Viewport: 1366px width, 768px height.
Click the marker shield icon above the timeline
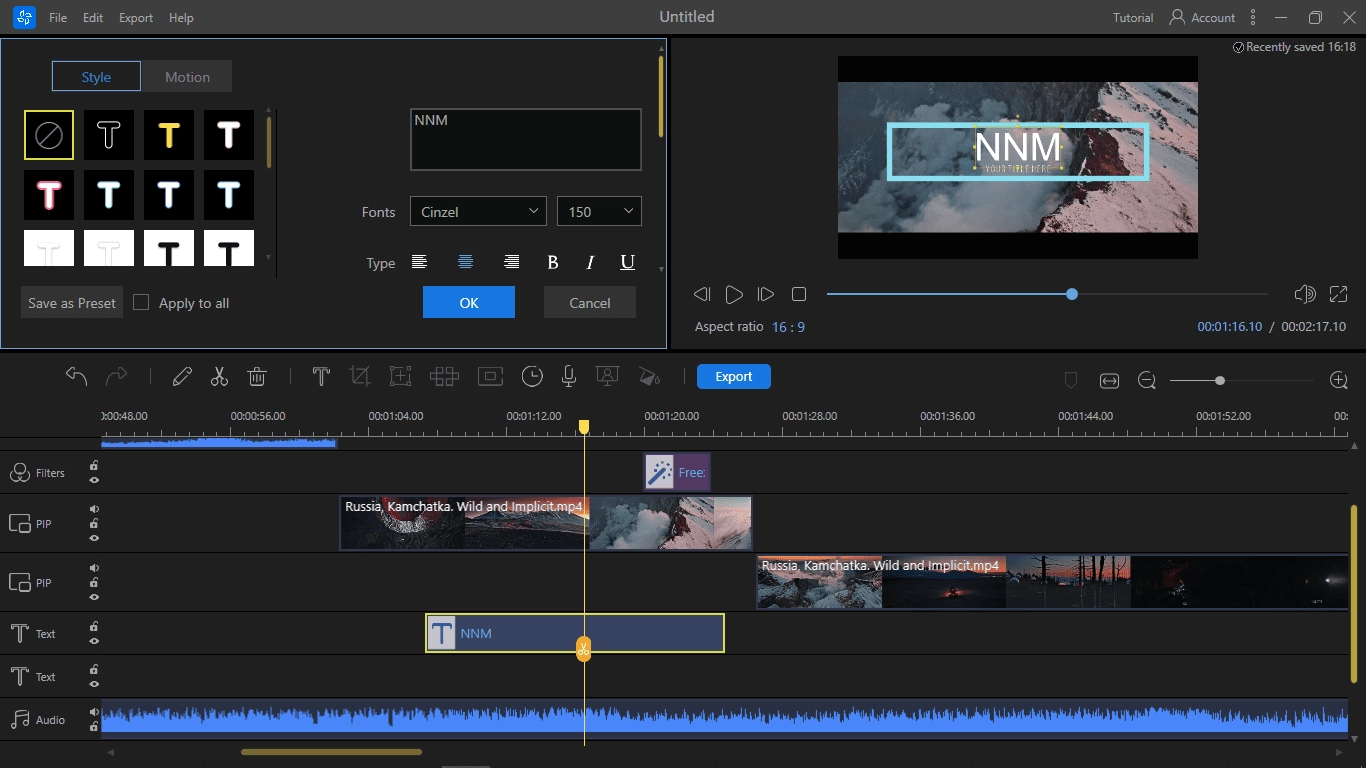click(1070, 380)
